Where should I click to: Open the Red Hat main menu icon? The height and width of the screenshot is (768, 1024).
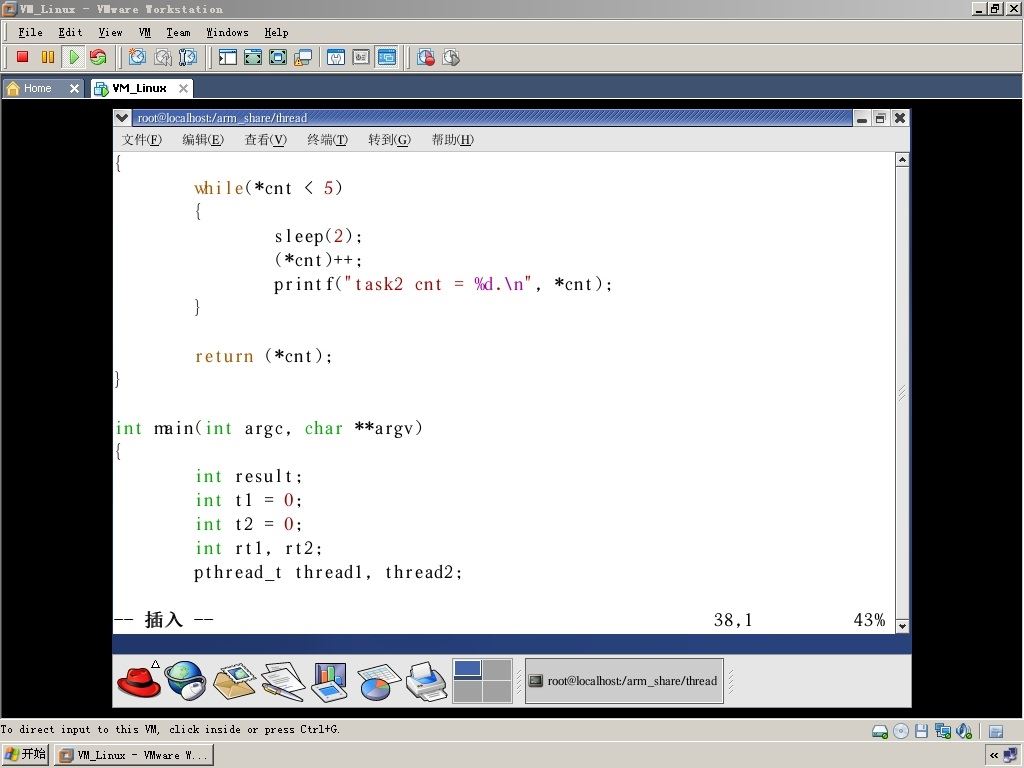pyautogui.click(x=138, y=680)
